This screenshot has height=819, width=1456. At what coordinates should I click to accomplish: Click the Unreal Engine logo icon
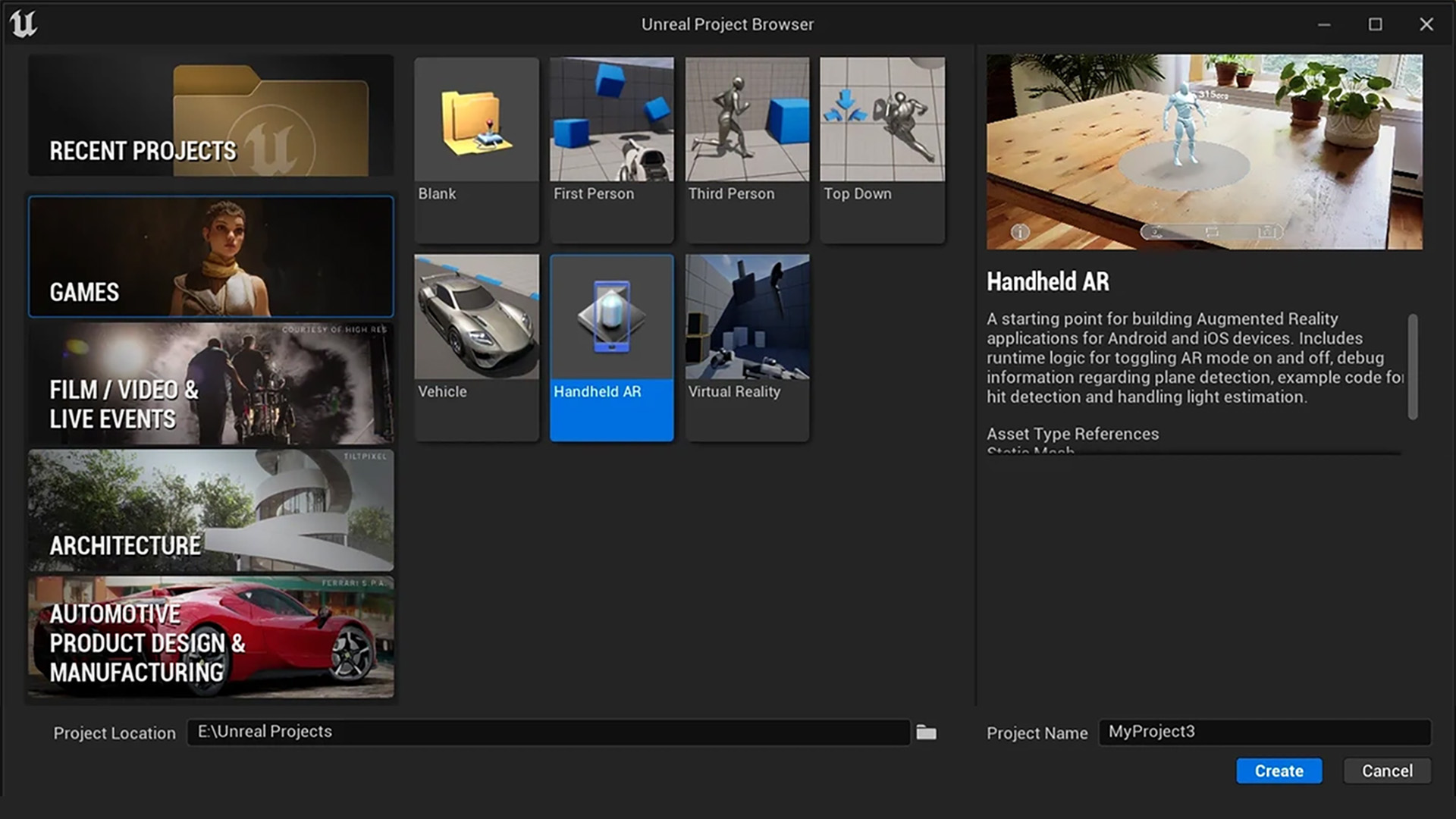click(x=23, y=24)
